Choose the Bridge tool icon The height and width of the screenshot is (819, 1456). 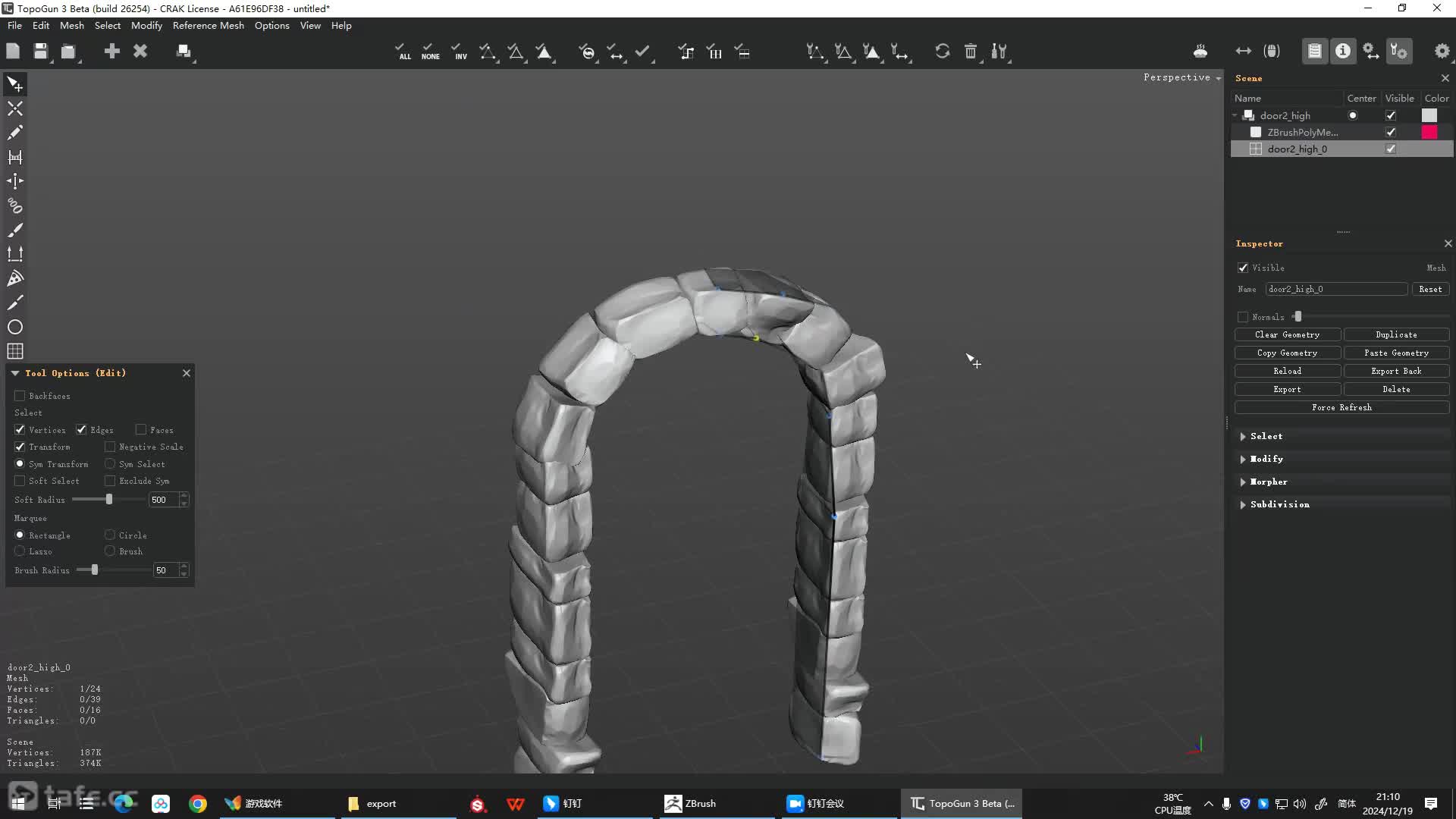coord(15,157)
